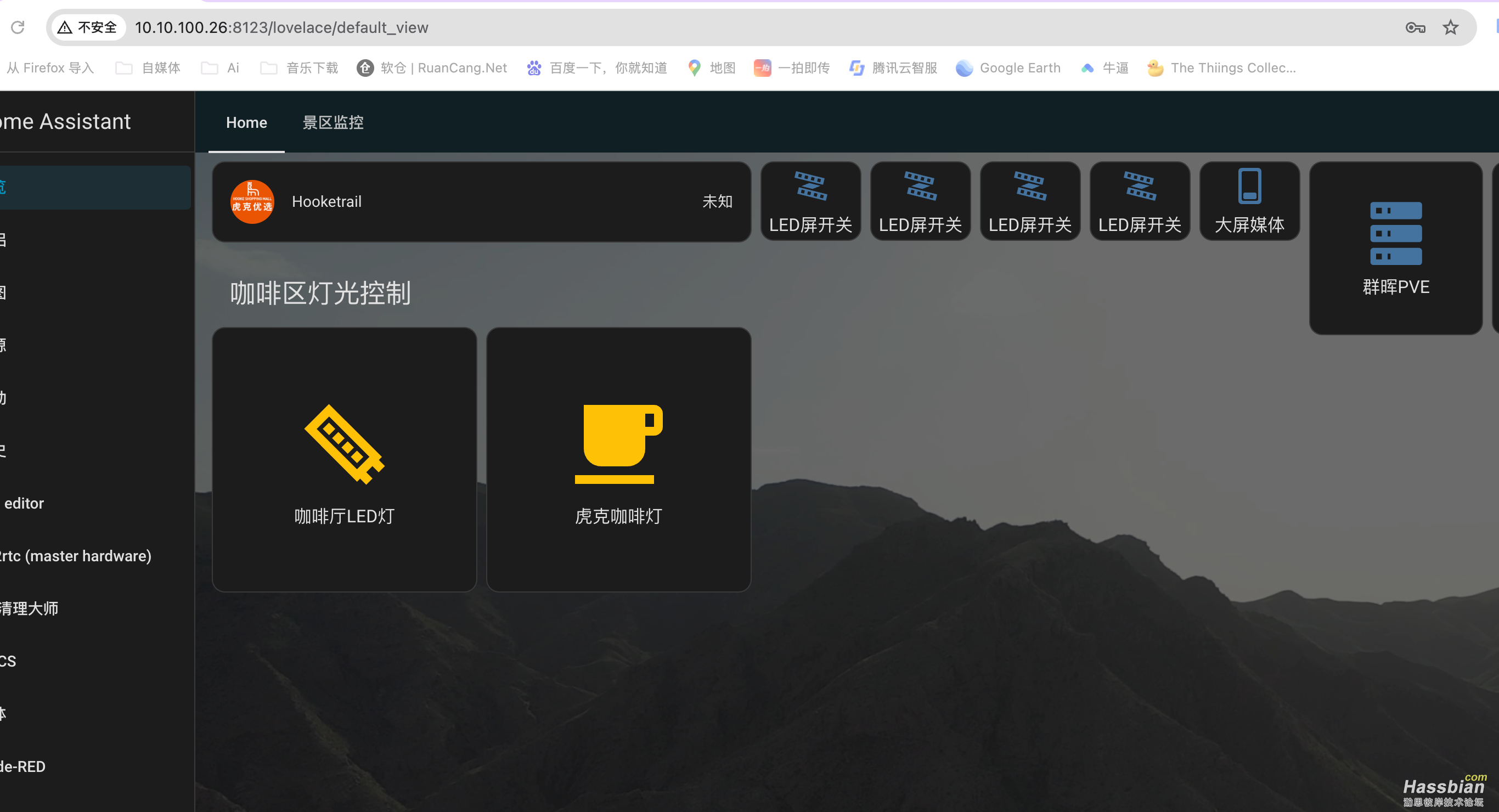Open the 大屏媒体 phone icon card
This screenshot has height=812, width=1499.
pos(1249,187)
